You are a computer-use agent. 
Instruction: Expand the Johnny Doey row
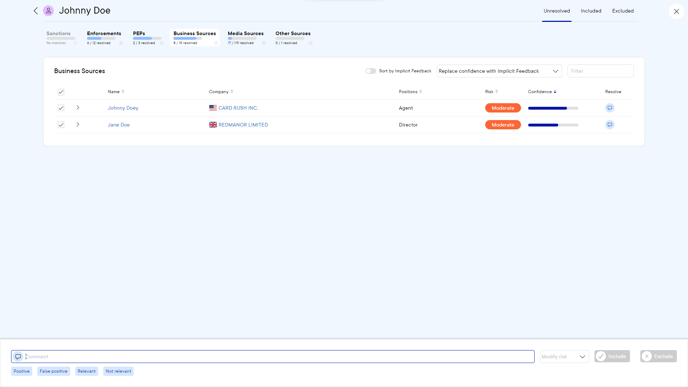click(x=78, y=108)
